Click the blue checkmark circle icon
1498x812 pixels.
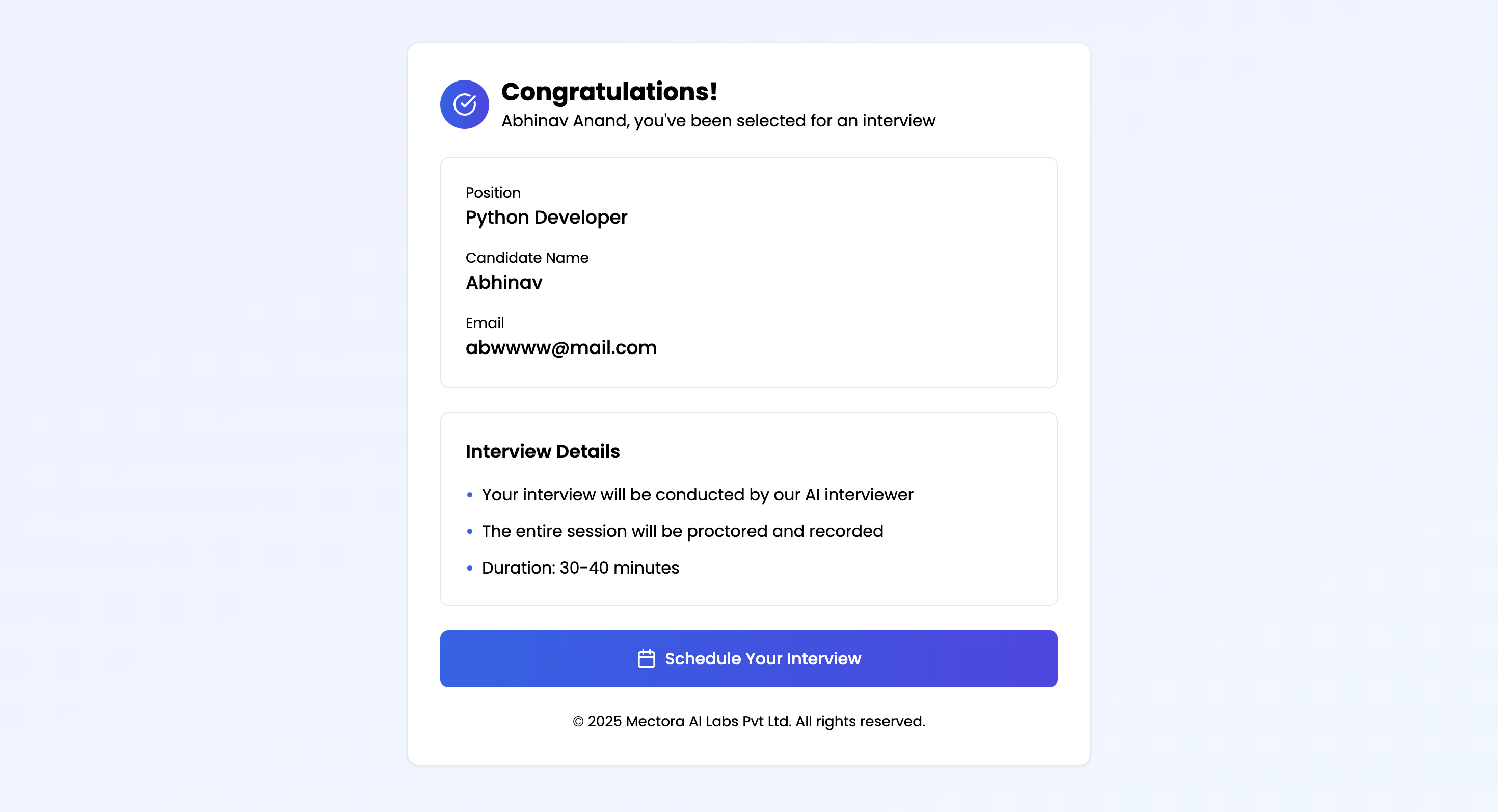point(464,104)
